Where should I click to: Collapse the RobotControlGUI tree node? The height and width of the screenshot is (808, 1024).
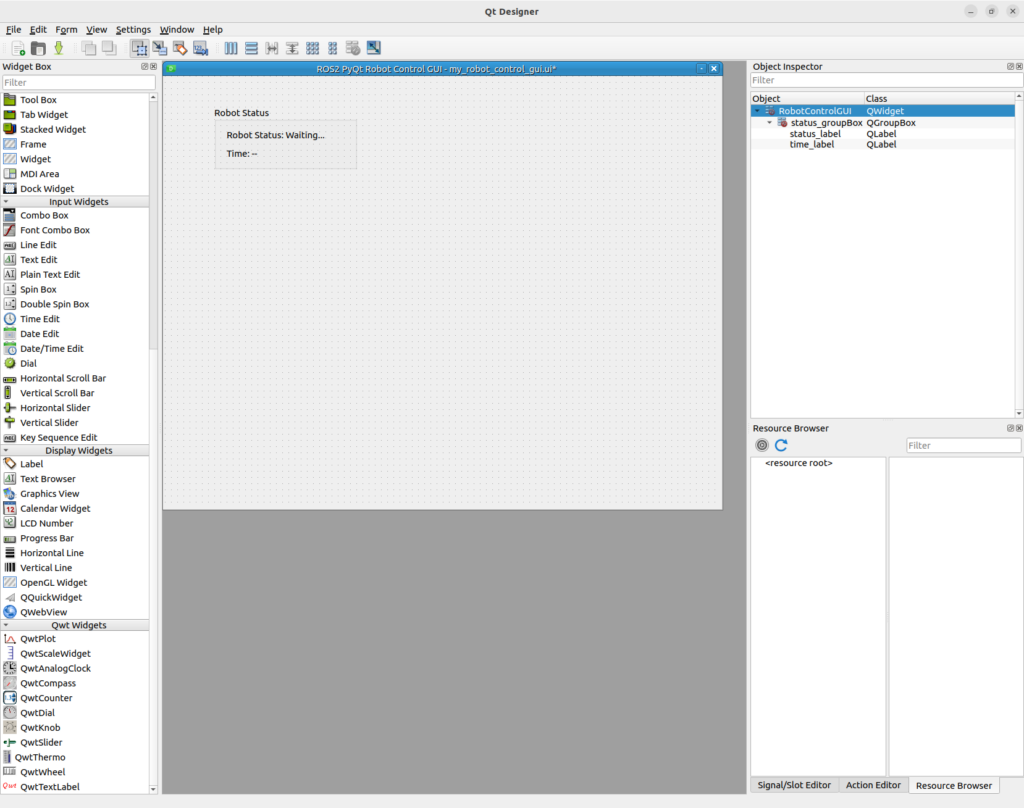(758, 111)
